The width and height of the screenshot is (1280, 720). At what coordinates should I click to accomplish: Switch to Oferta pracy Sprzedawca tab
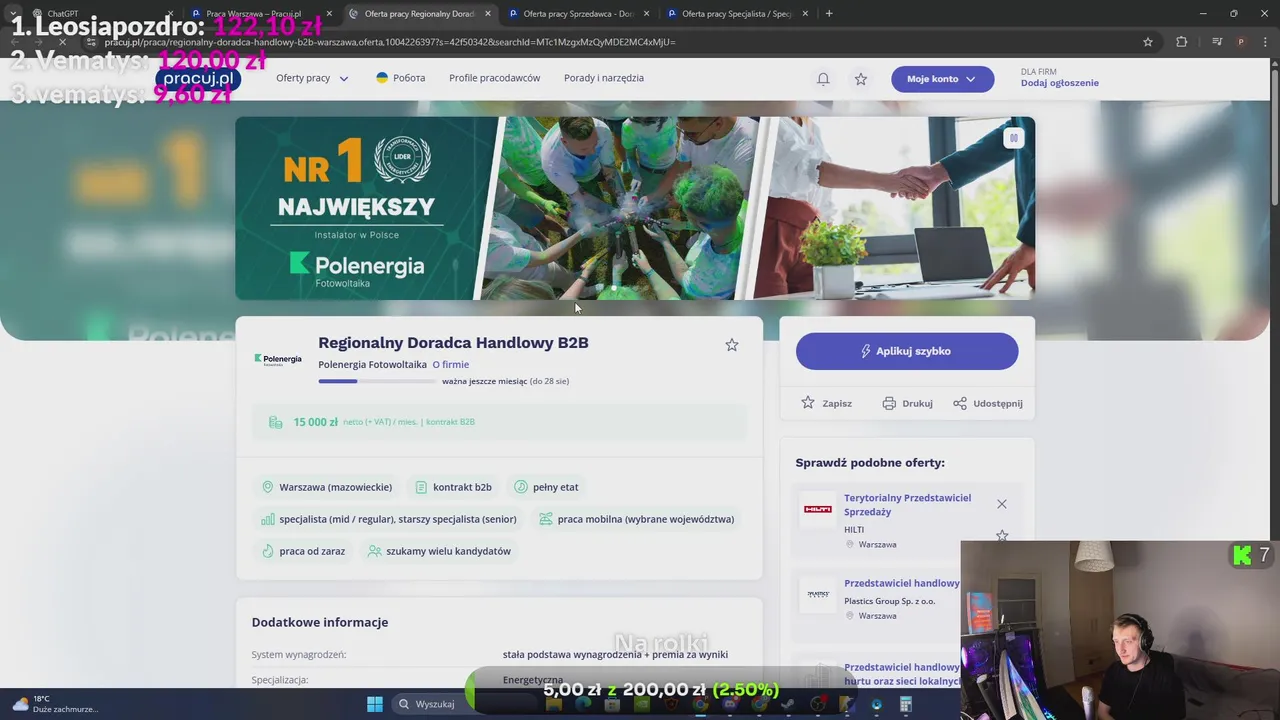click(578, 14)
